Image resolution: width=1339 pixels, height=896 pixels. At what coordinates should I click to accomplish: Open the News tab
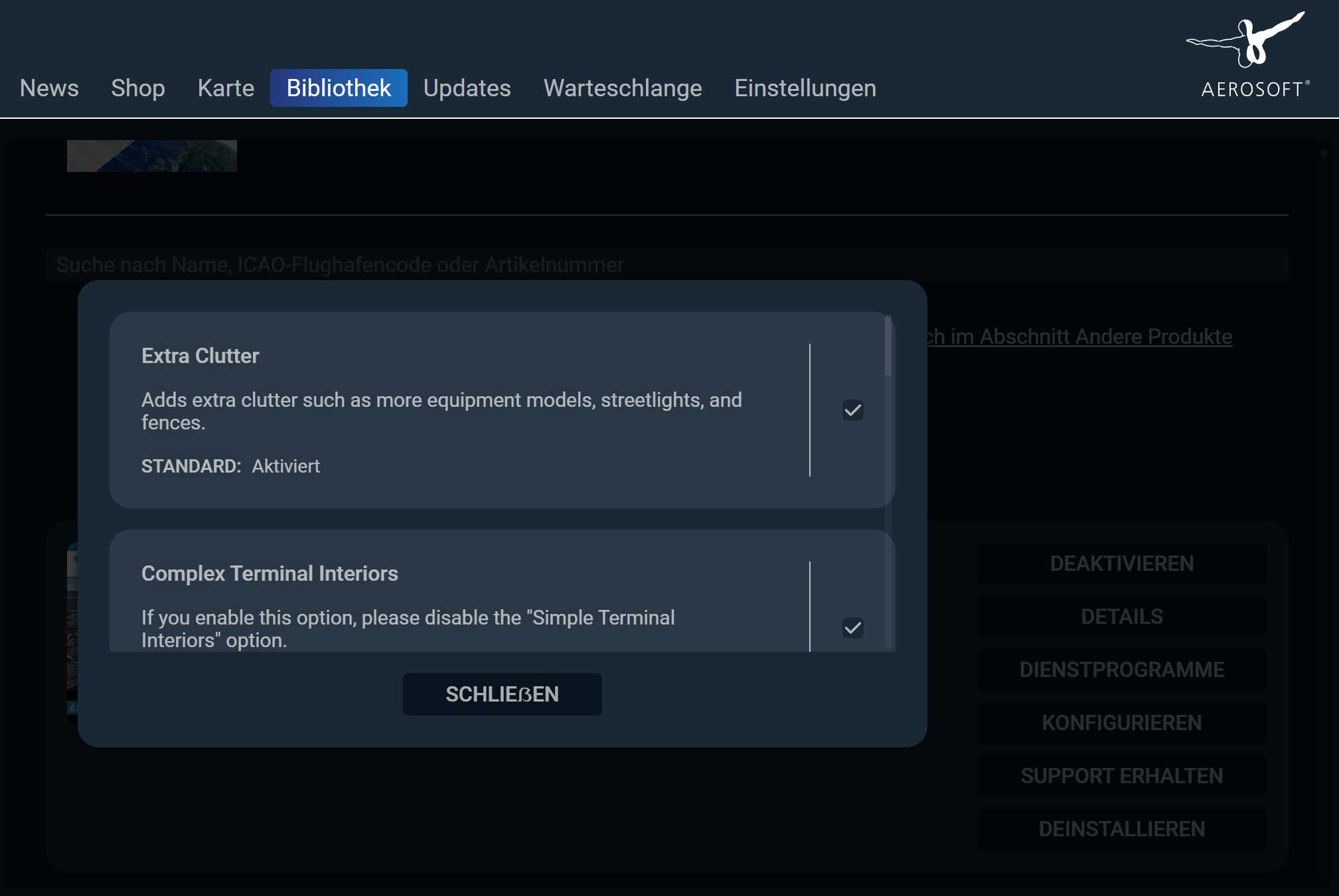click(49, 88)
